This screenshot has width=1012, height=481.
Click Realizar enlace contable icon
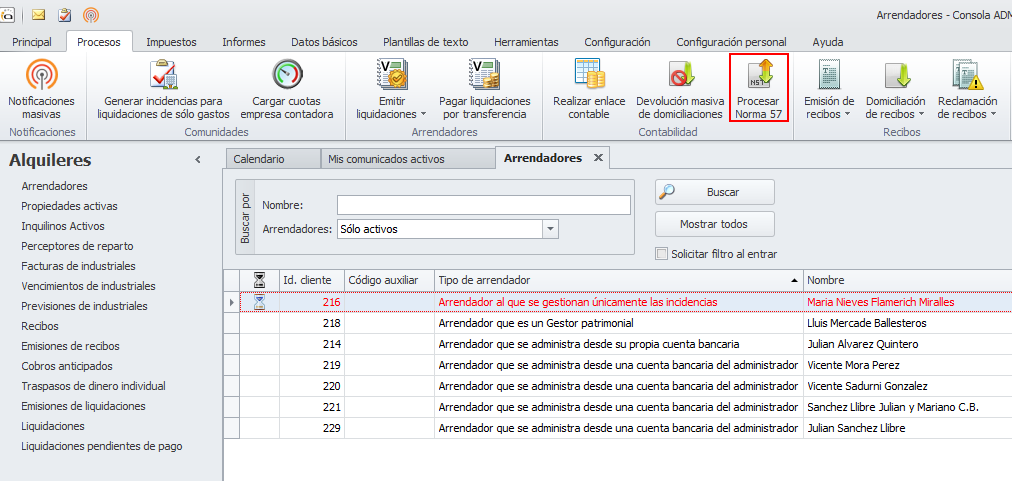click(x=589, y=74)
